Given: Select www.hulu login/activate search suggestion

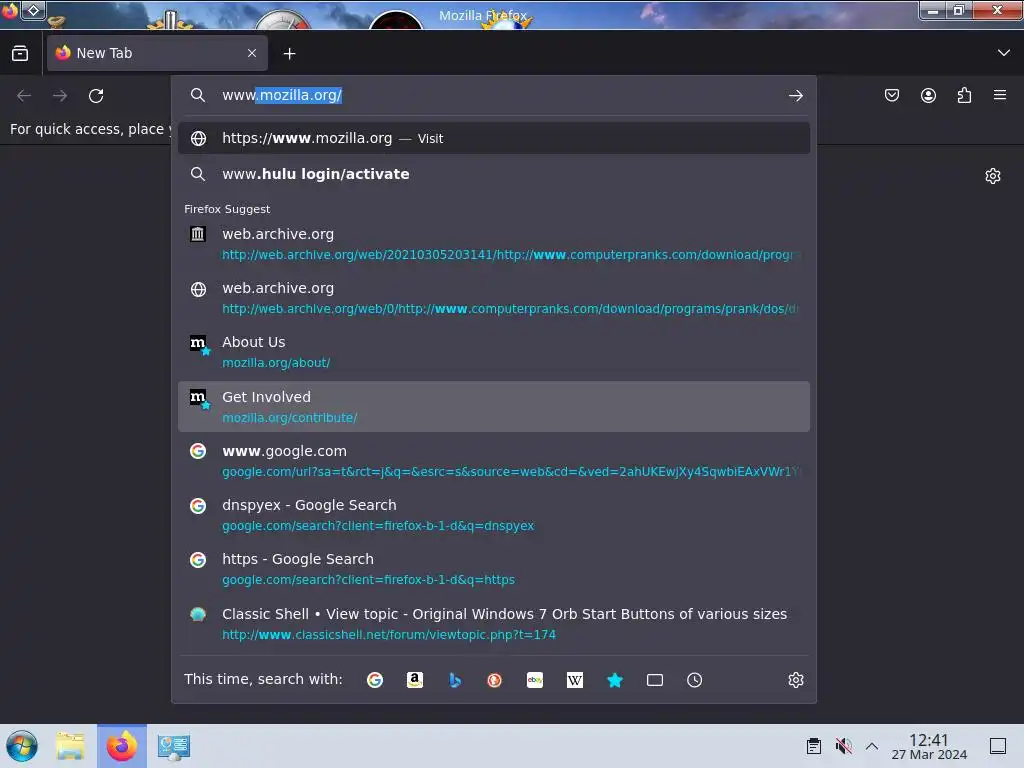Looking at the screenshot, I should [494, 174].
